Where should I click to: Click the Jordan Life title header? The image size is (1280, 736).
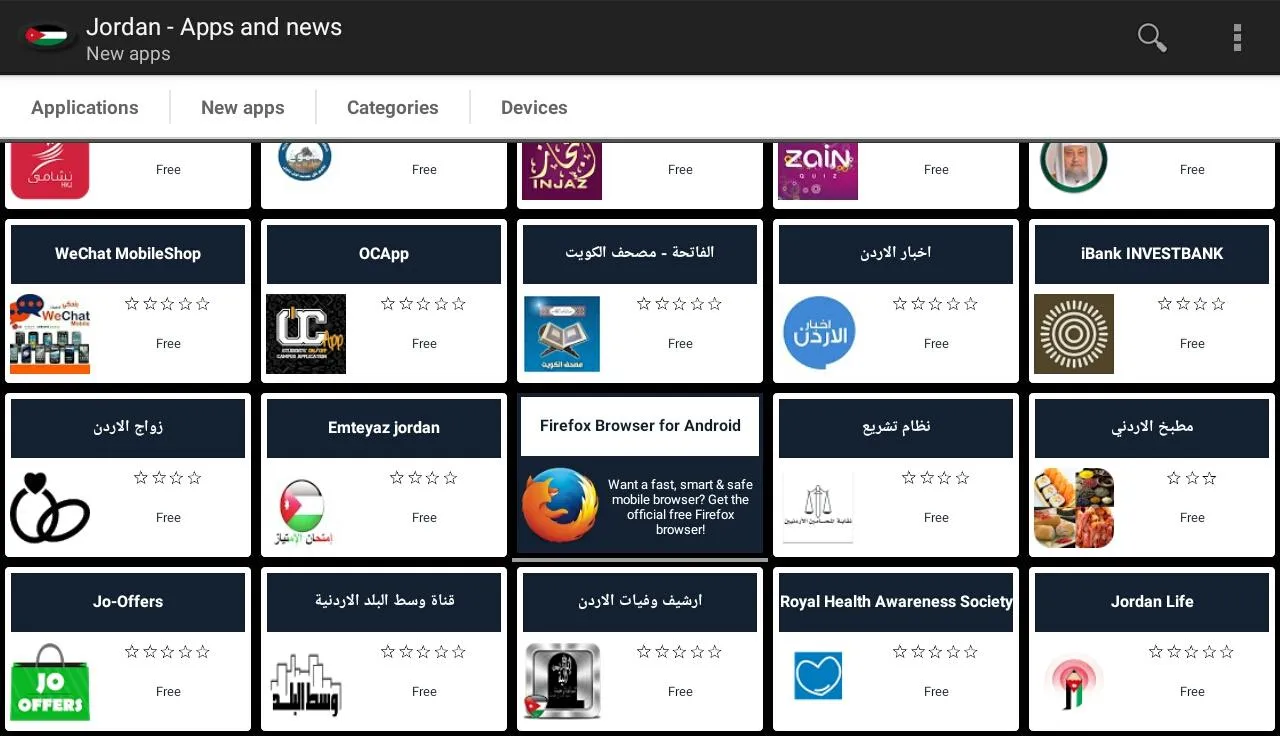click(1152, 602)
